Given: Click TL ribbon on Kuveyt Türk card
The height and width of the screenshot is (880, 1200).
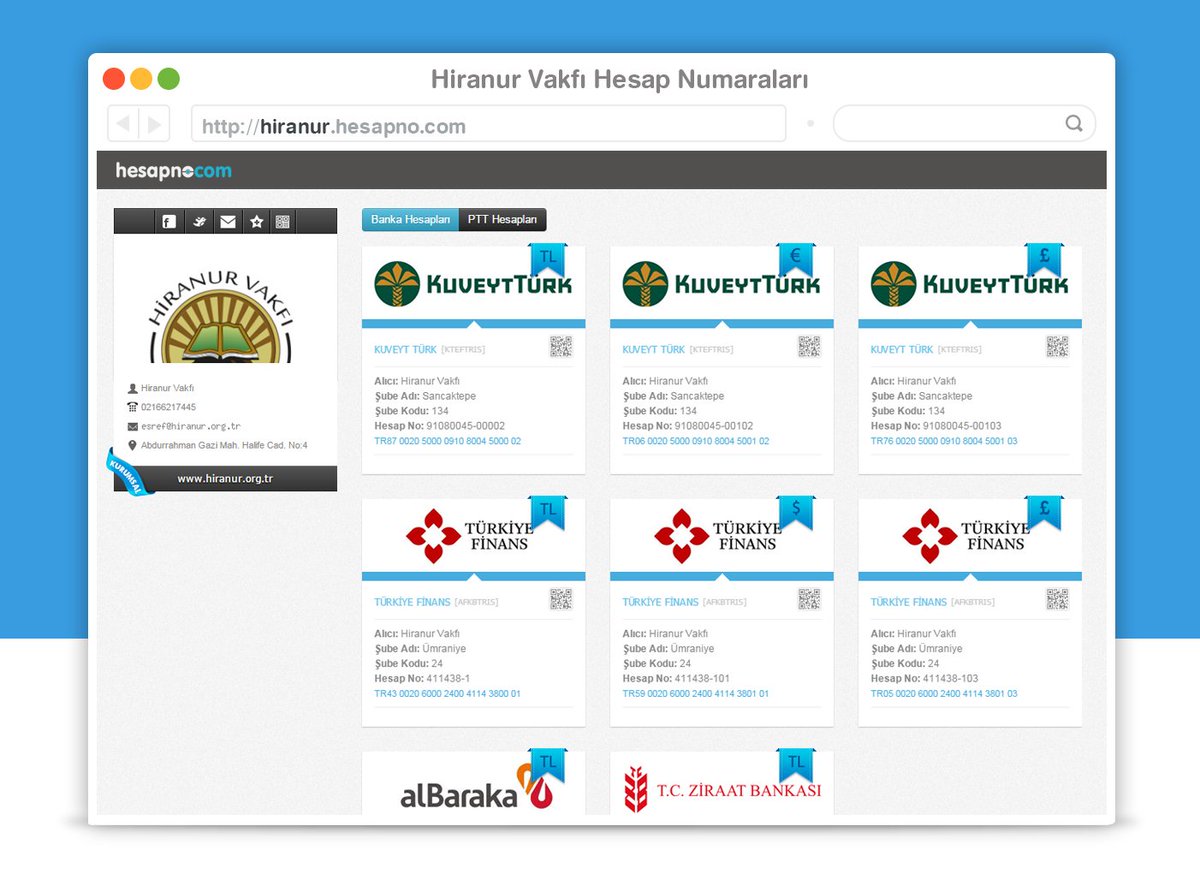Looking at the screenshot, I should (547, 259).
